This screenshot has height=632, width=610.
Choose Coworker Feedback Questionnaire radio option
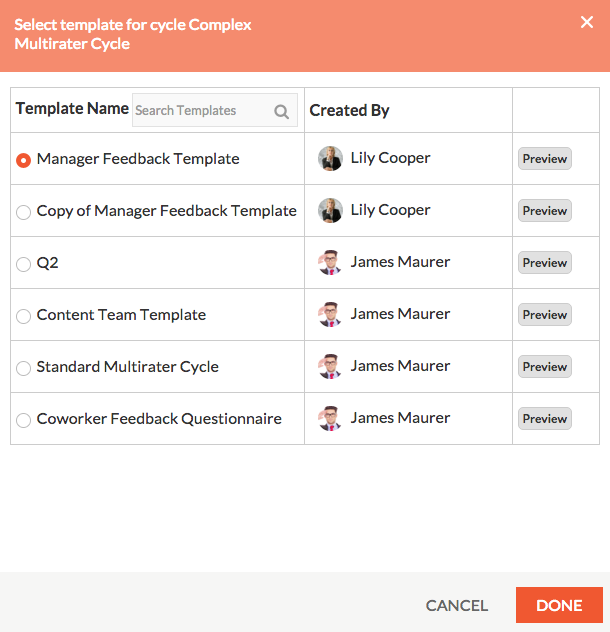pyautogui.click(x=23, y=420)
